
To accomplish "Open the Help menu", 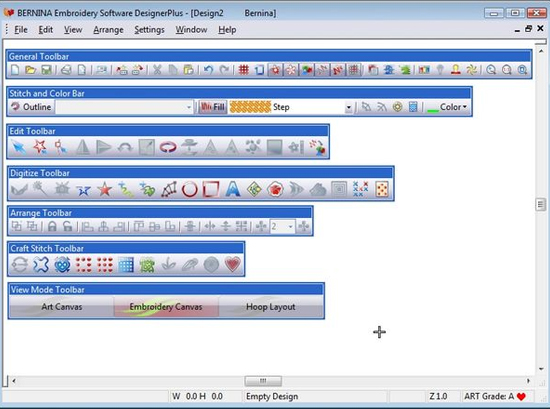I will click(x=227, y=30).
